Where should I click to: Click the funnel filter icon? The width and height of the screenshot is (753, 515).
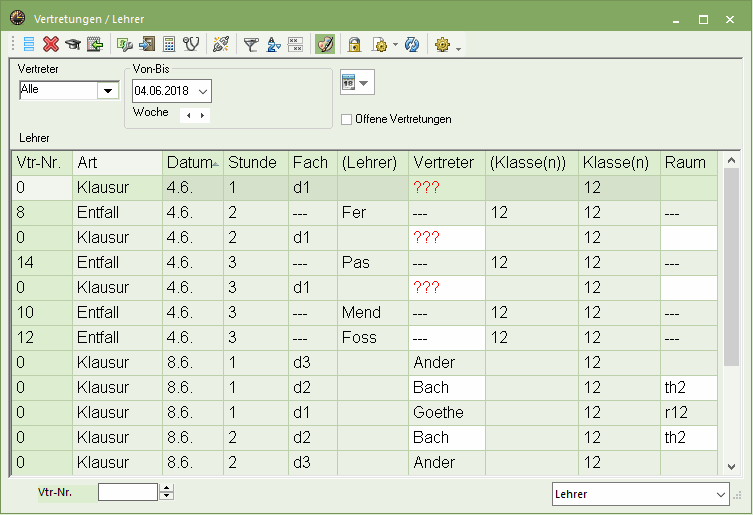(251, 45)
